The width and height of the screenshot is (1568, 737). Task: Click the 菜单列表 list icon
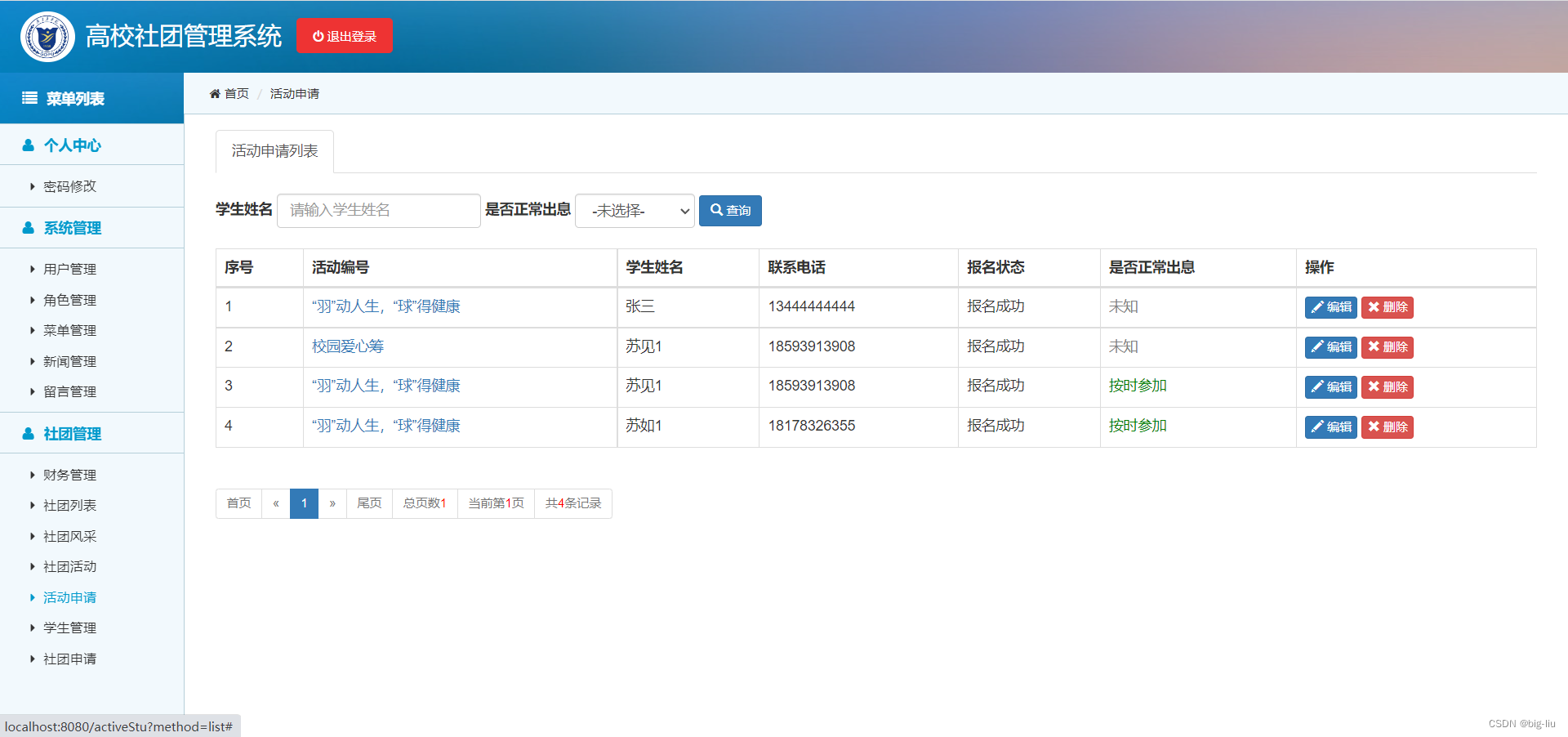click(29, 98)
